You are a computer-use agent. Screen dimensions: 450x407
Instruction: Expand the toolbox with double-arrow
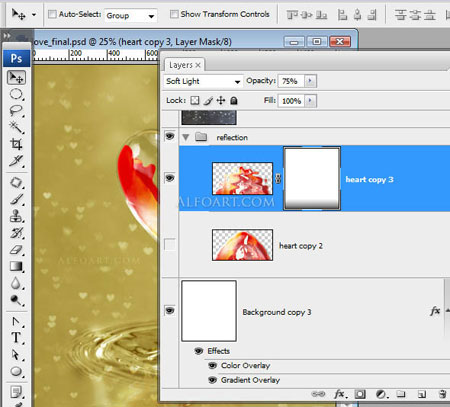[x=7, y=36]
